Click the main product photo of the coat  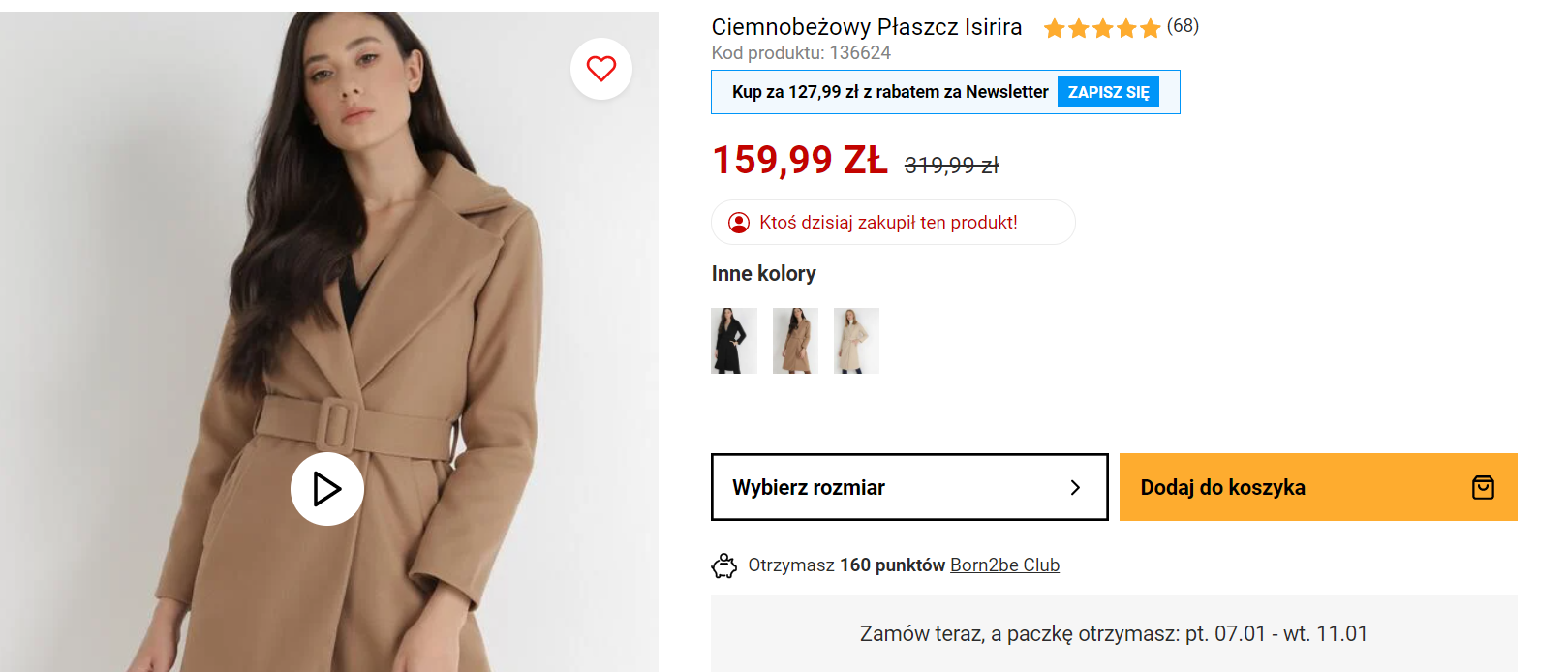pyautogui.click(x=329, y=290)
